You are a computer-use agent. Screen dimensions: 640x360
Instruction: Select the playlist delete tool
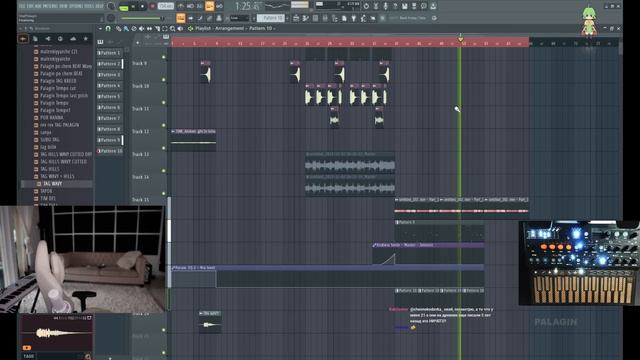coord(134,29)
